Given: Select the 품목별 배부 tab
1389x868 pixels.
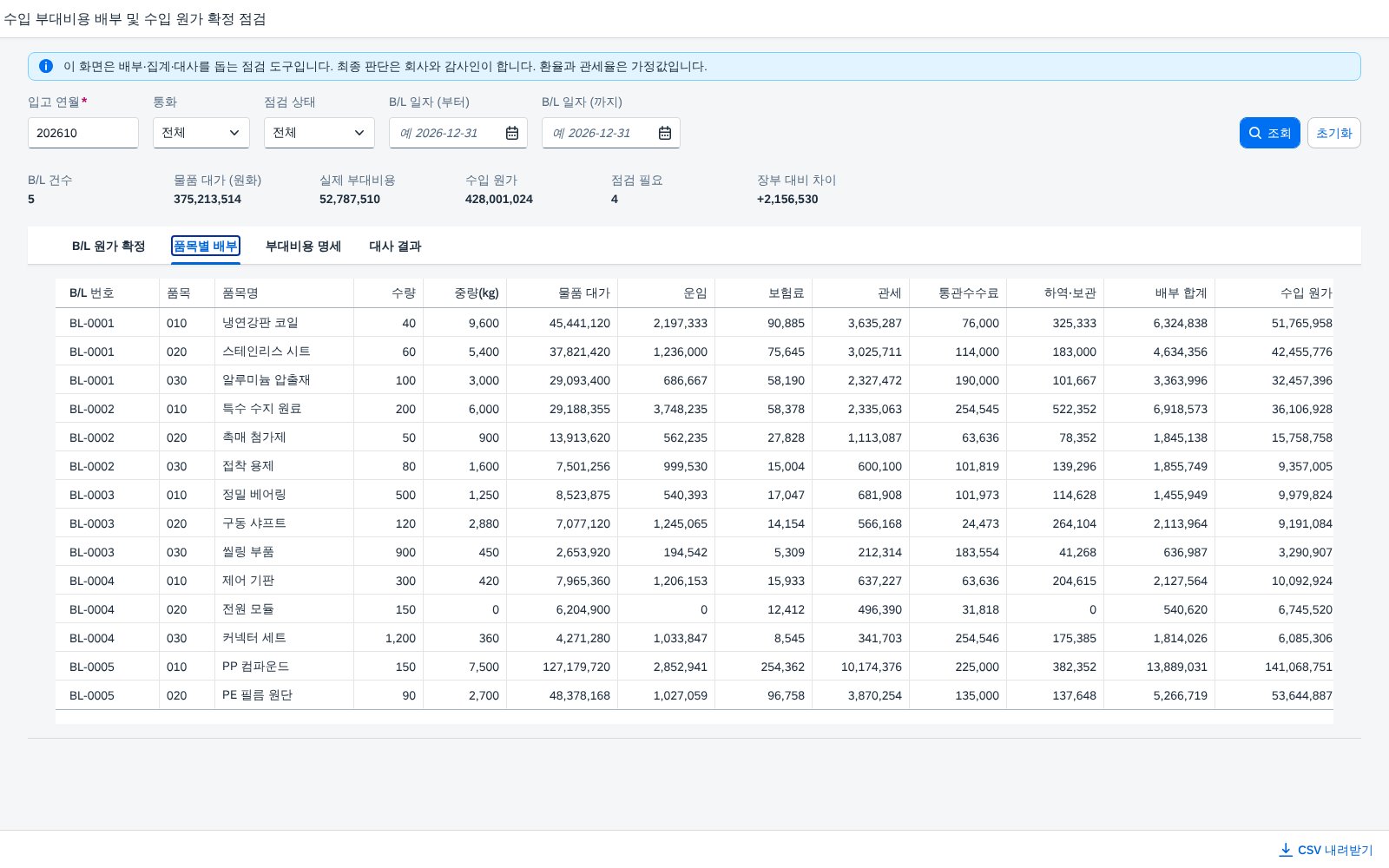Looking at the screenshot, I should [x=206, y=247].
